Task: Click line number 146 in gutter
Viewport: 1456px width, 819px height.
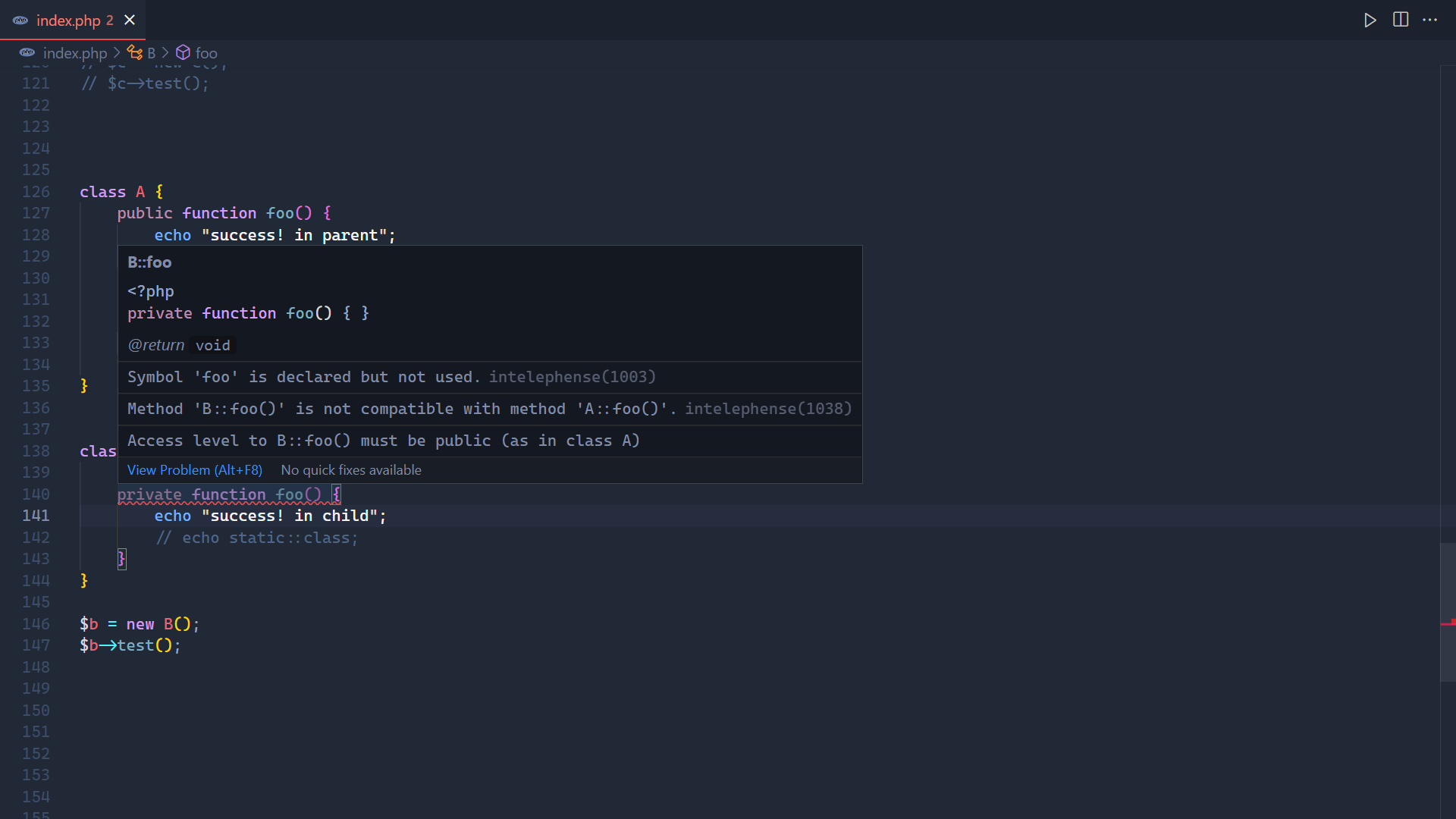Action: (36, 624)
